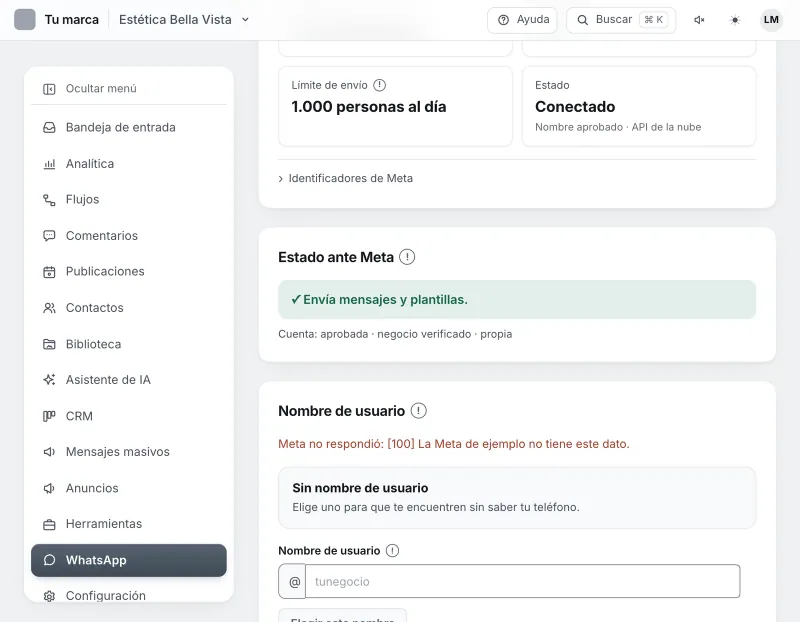The image size is (800, 622).
Task: Click the CRM kanban icon
Action: point(49,416)
